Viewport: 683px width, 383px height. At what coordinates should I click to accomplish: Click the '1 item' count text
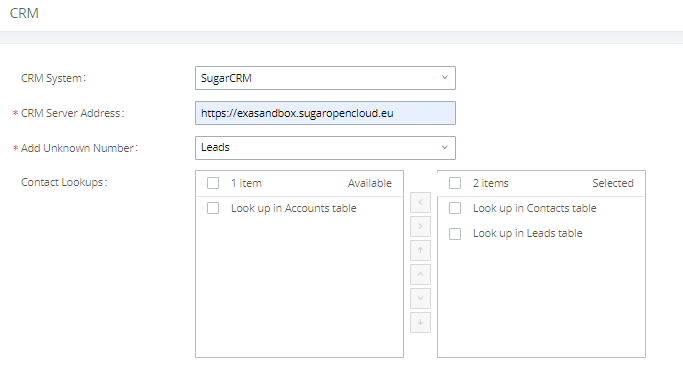[x=246, y=183]
